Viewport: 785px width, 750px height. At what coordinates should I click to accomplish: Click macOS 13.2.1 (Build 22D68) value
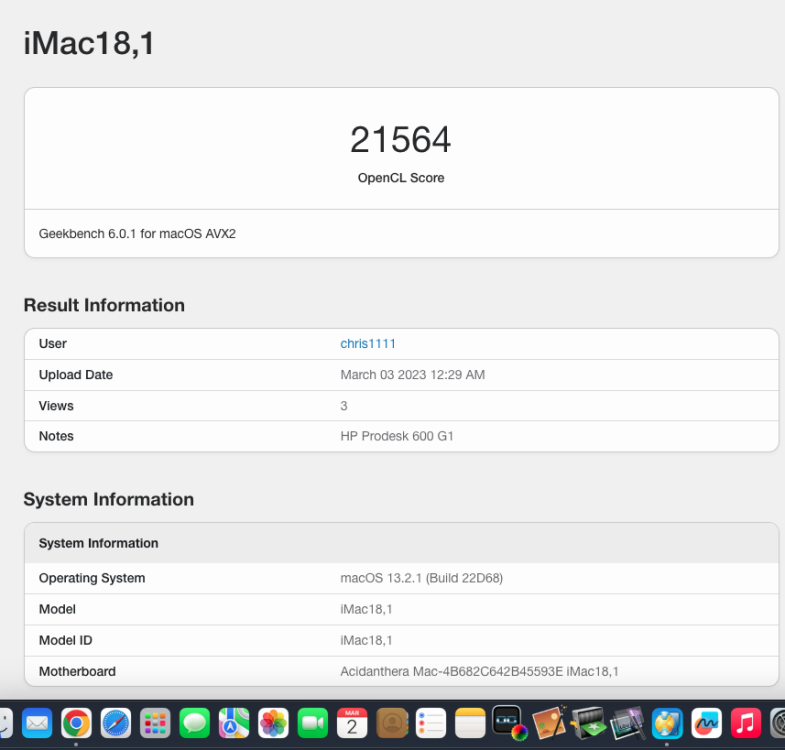pos(422,578)
